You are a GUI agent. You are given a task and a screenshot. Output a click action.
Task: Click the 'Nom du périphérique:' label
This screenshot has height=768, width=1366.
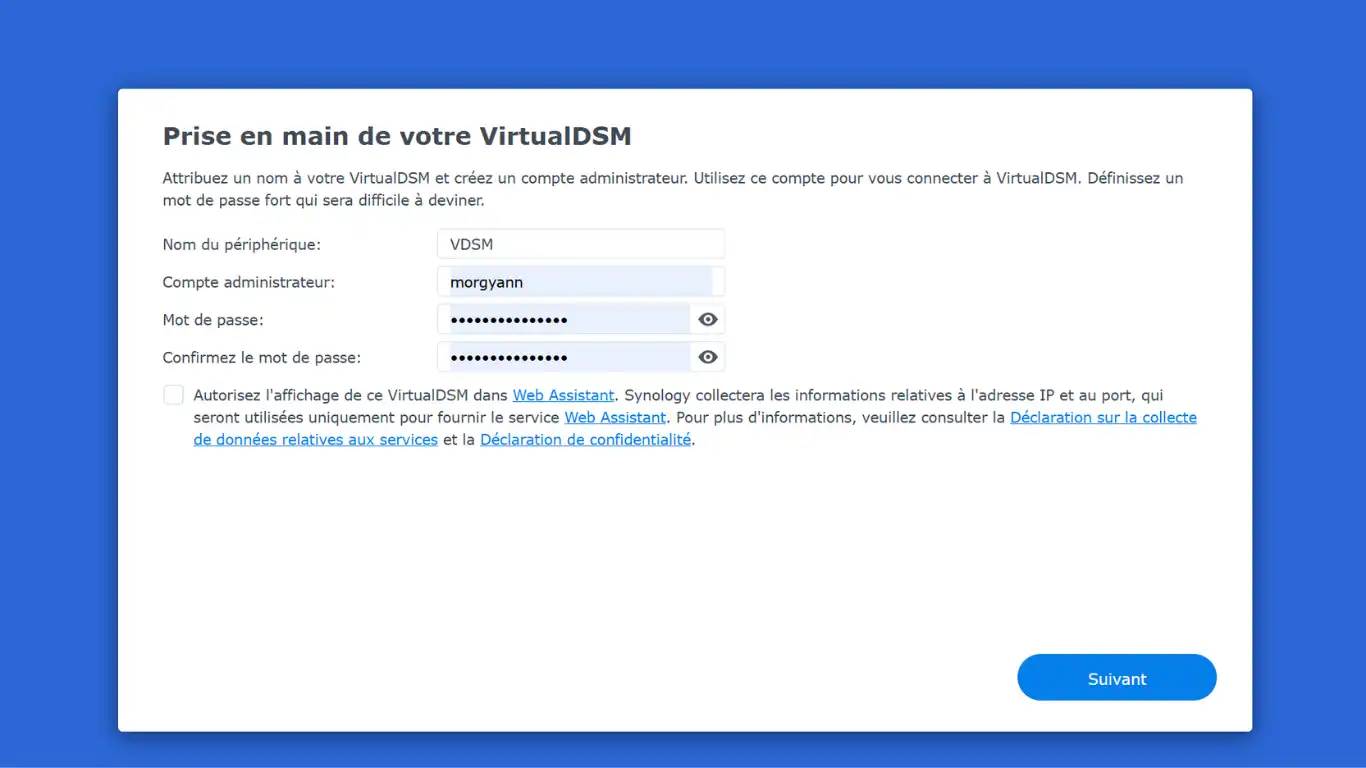(x=241, y=244)
